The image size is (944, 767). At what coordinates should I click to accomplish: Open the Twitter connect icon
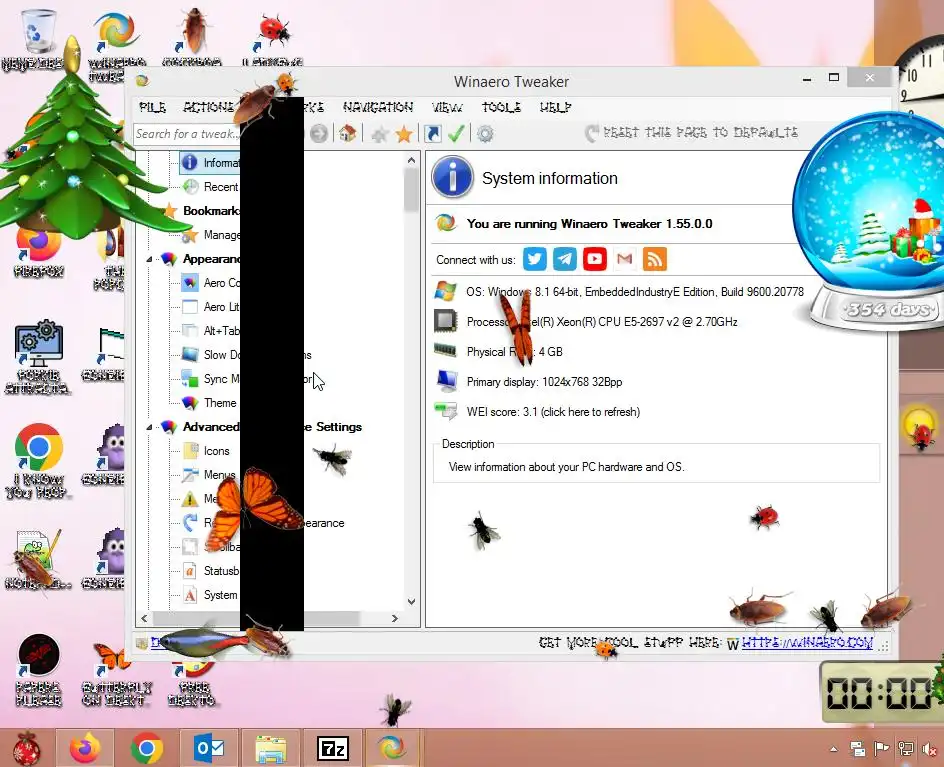coord(535,259)
